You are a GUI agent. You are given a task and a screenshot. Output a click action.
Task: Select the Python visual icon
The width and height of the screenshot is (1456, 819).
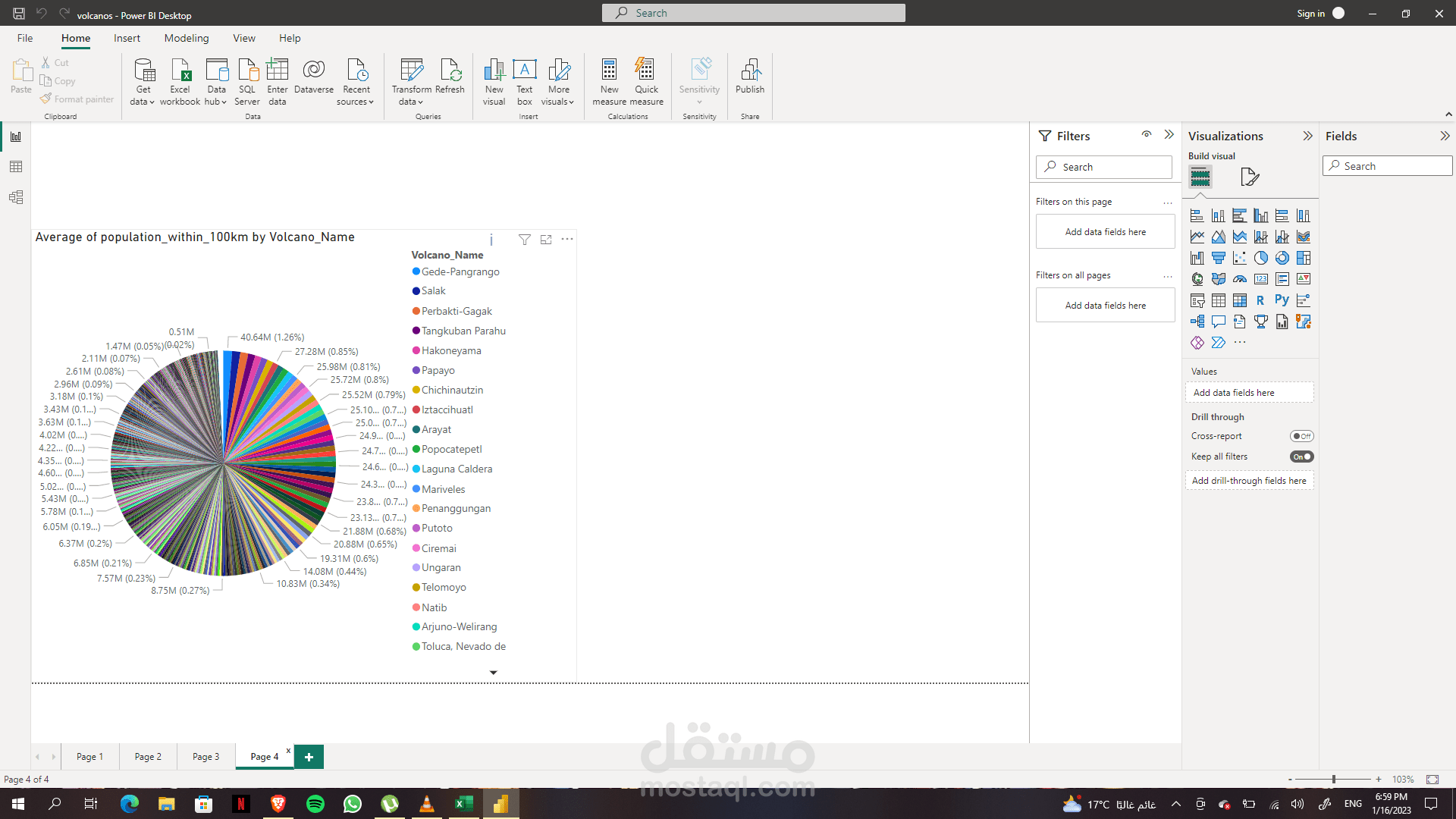pyautogui.click(x=1282, y=300)
